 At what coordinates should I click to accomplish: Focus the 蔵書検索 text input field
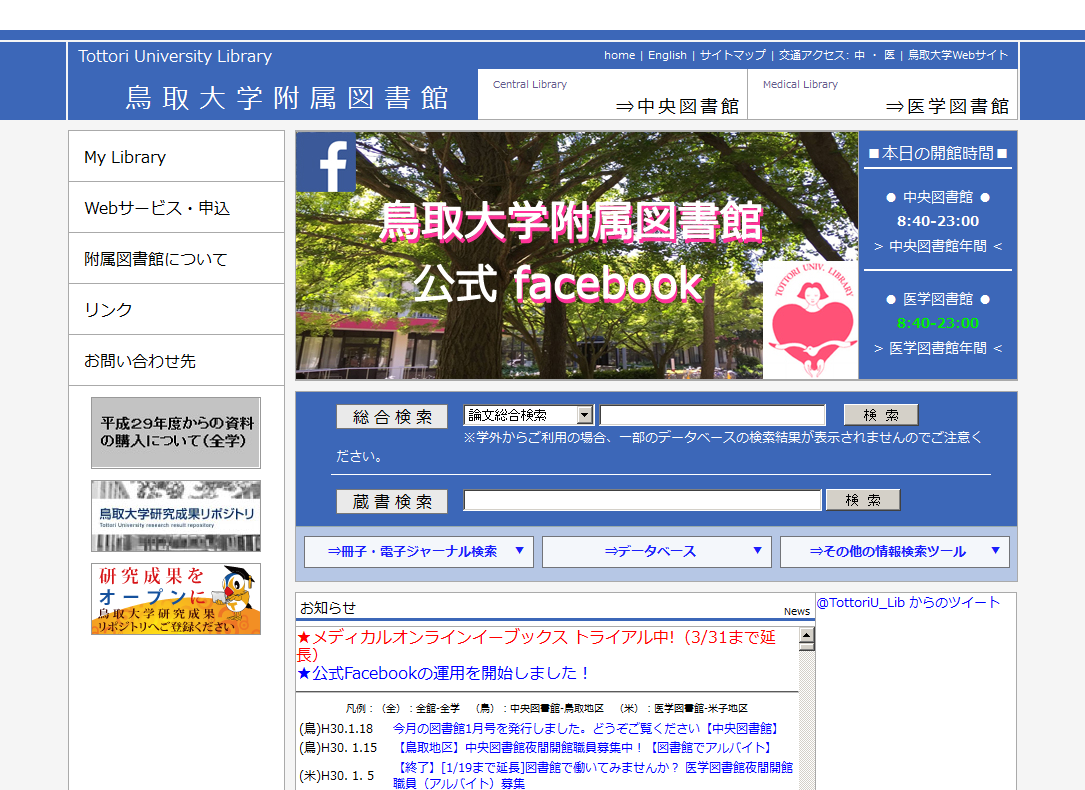[642, 500]
